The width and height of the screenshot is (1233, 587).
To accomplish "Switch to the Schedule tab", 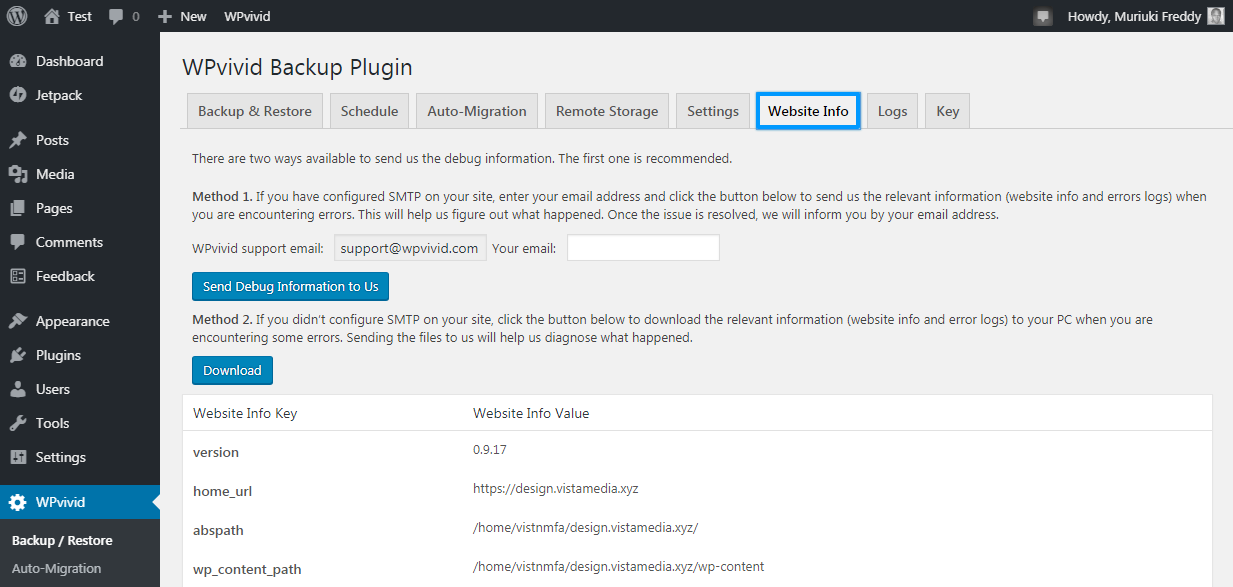I will point(369,111).
